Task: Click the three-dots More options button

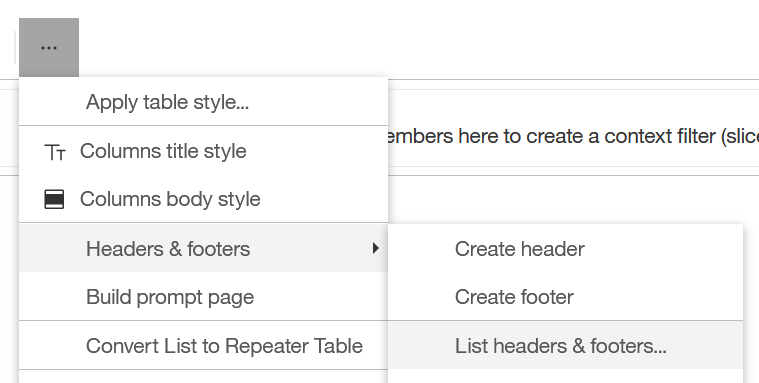Action: (x=49, y=47)
